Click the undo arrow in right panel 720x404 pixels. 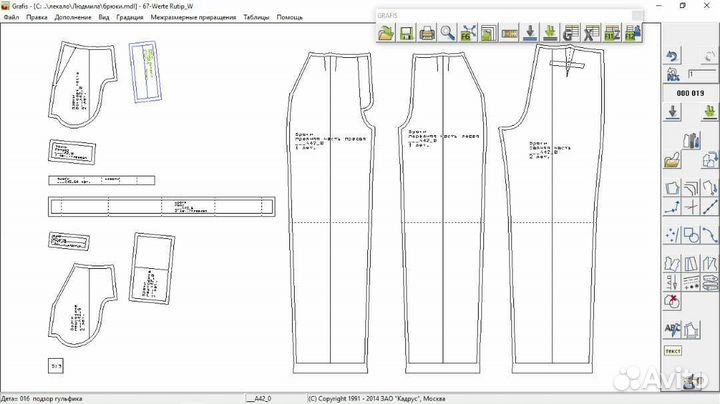click(x=673, y=57)
